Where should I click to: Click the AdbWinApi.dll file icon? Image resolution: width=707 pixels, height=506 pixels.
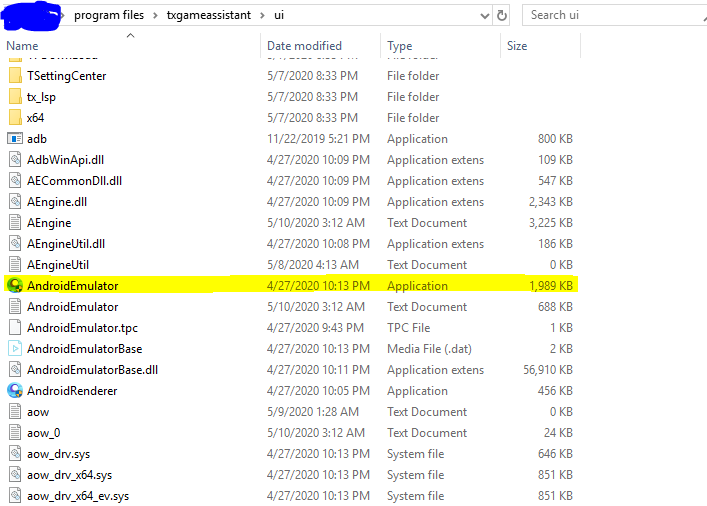point(15,160)
